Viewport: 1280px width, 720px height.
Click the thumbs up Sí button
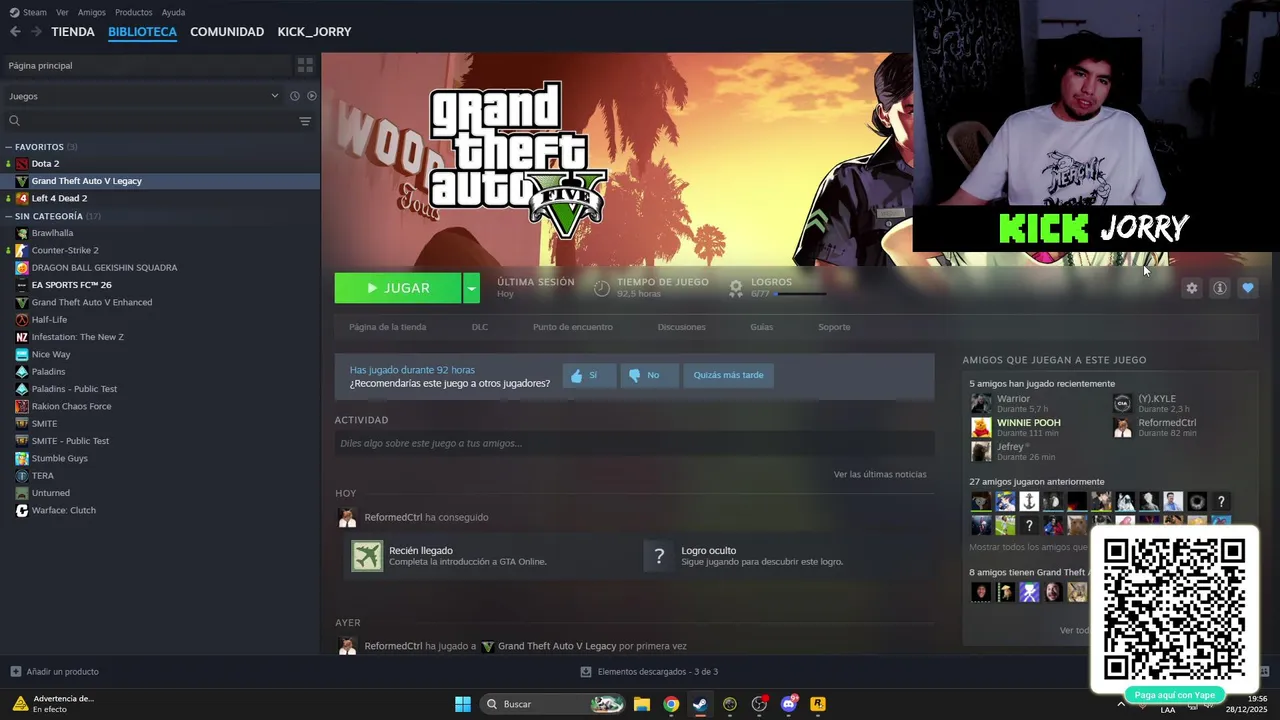tap(589, 375)
